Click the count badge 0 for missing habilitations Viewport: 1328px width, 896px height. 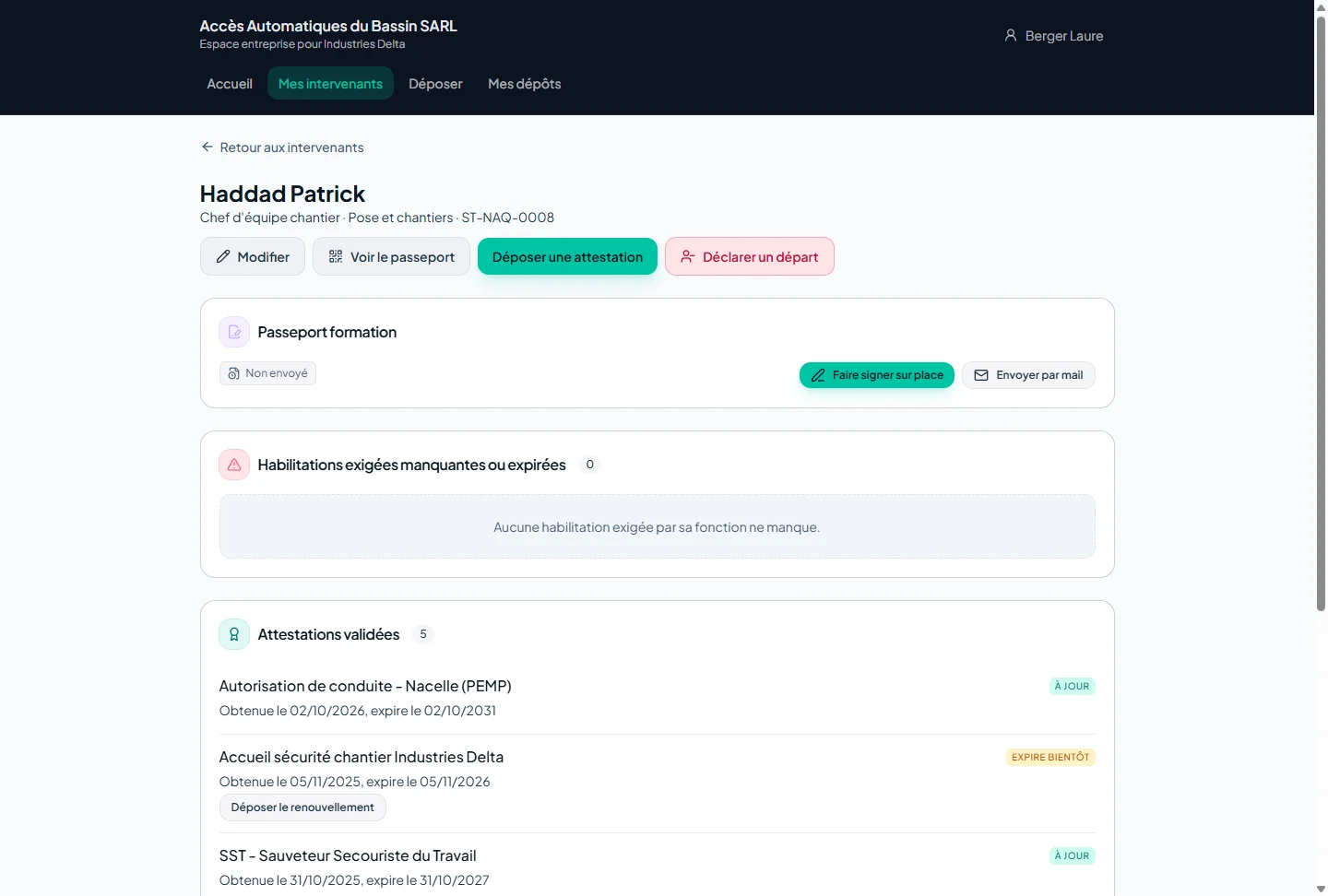pyautogui.click(x=590, y=465)
